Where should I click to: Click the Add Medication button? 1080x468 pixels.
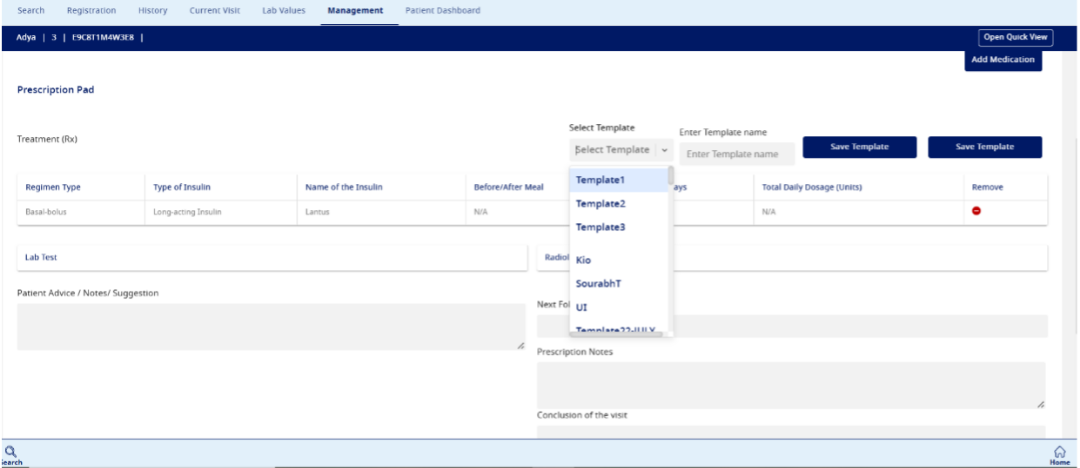[1003, 60]
